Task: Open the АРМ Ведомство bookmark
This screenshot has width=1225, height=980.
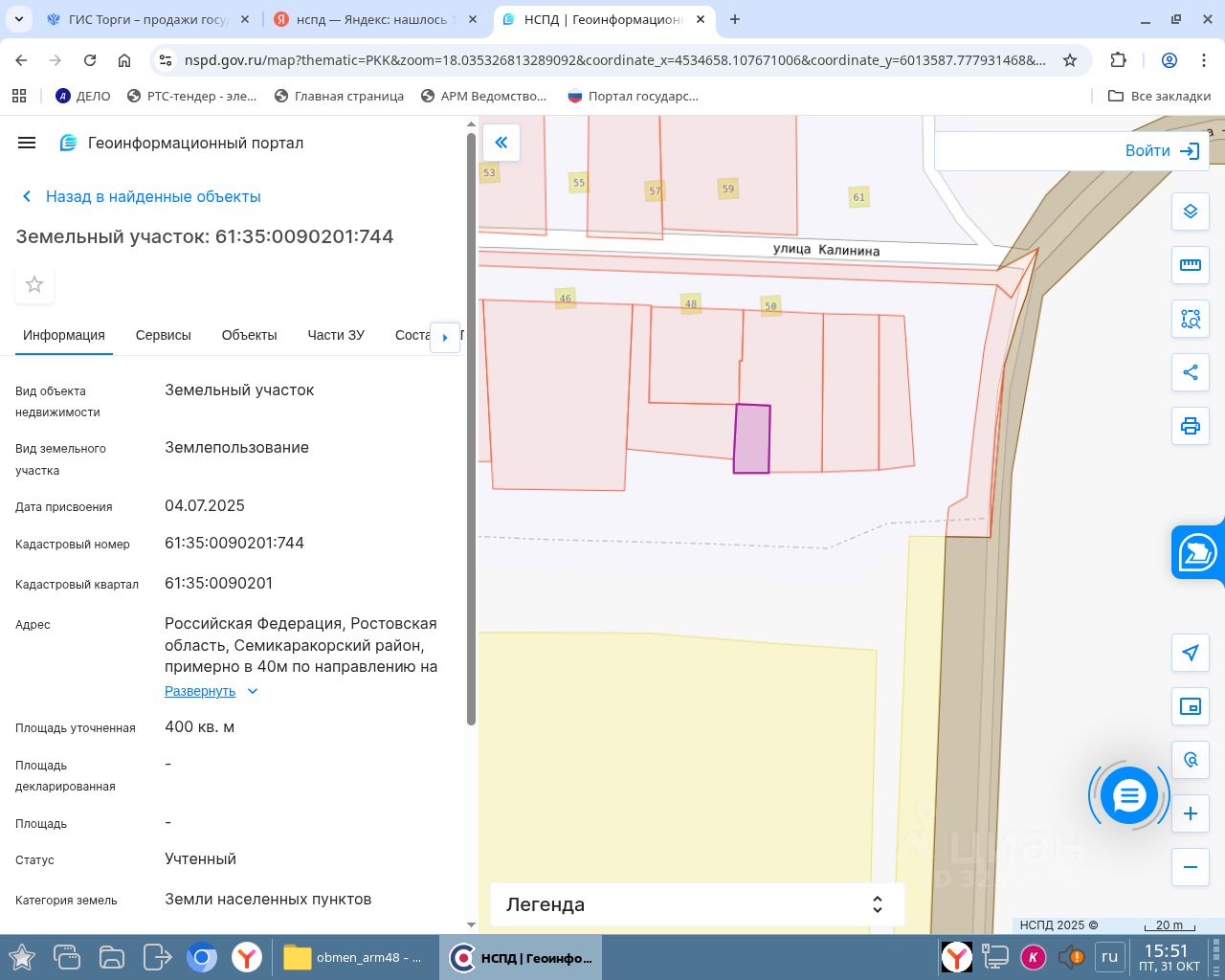Action: pyautogui.click(x=483, y=96)
